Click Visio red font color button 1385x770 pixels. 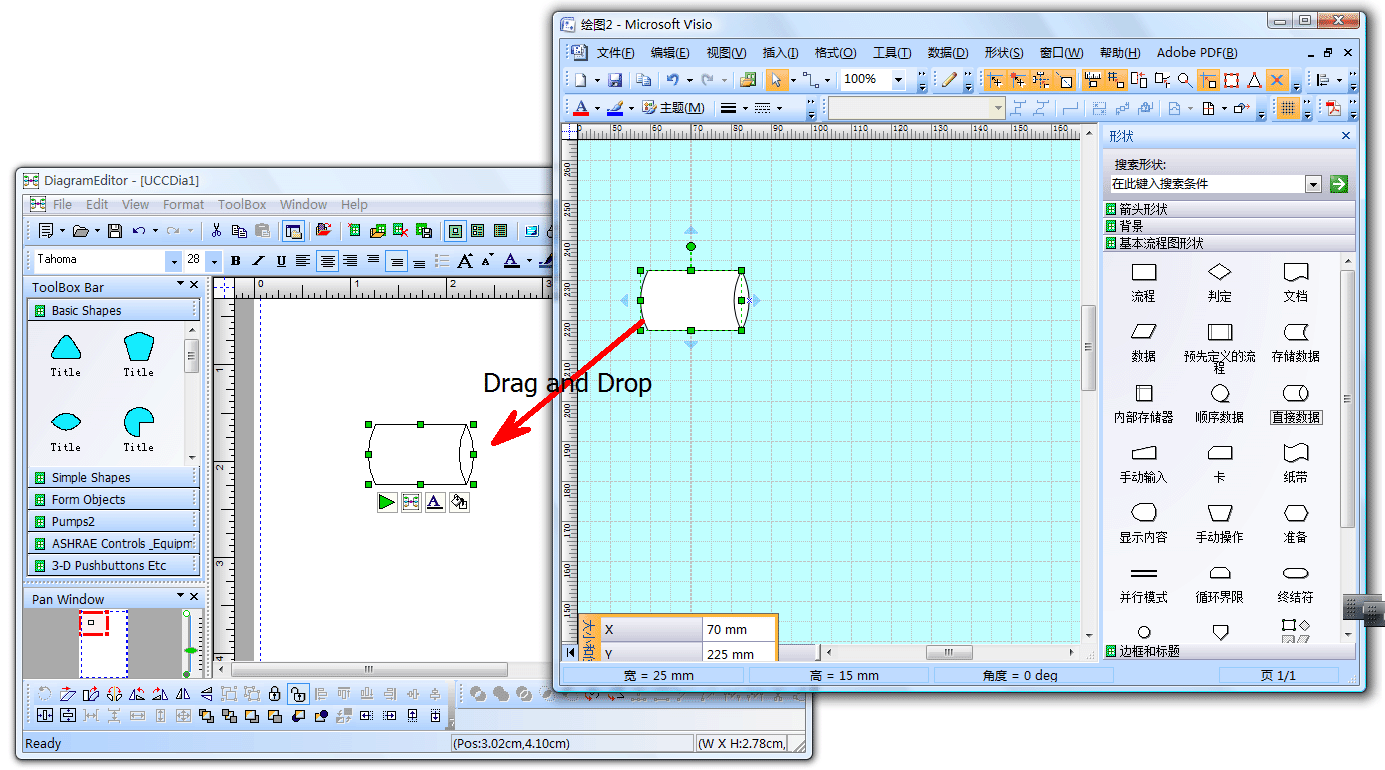click(x=582, y=108)
